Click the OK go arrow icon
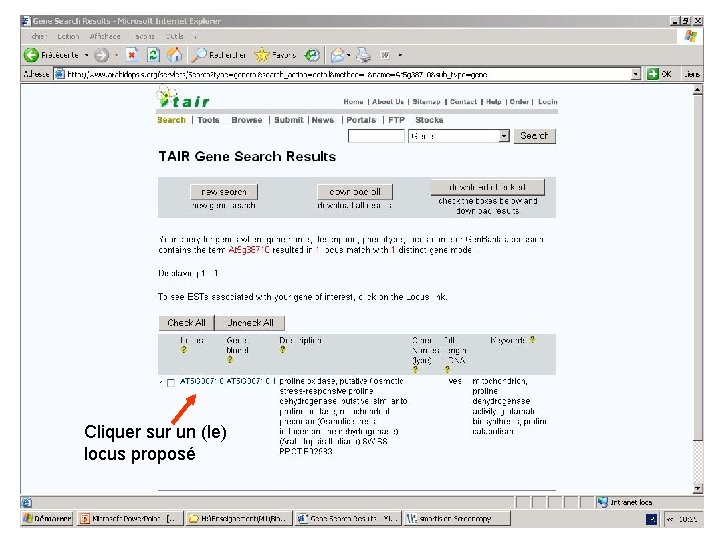 coord(652,74)
